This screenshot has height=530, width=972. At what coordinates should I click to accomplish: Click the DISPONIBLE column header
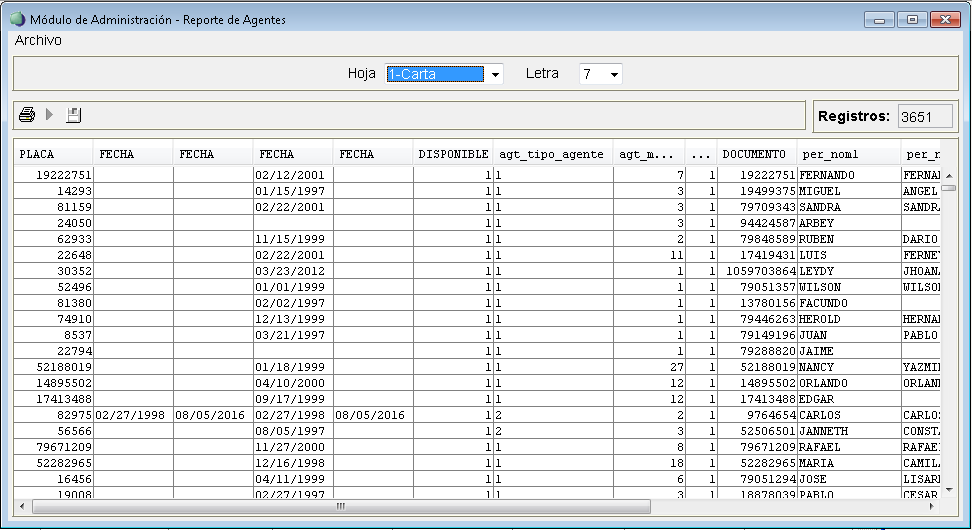(453, 154)
